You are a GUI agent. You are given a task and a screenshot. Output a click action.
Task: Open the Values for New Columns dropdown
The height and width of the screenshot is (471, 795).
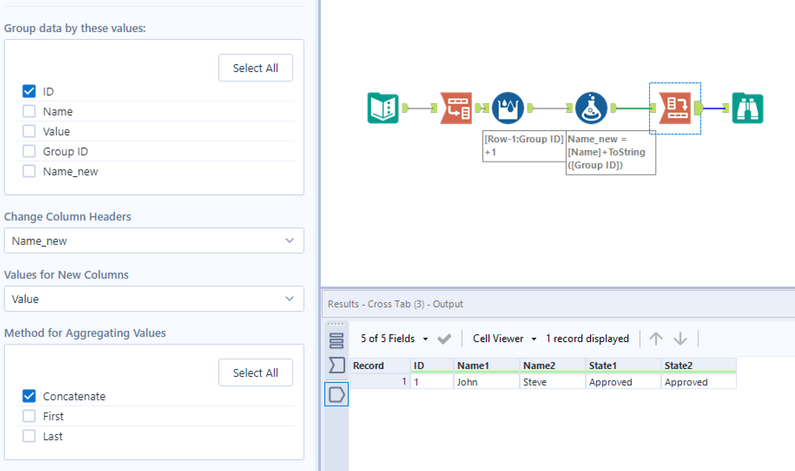154,299
